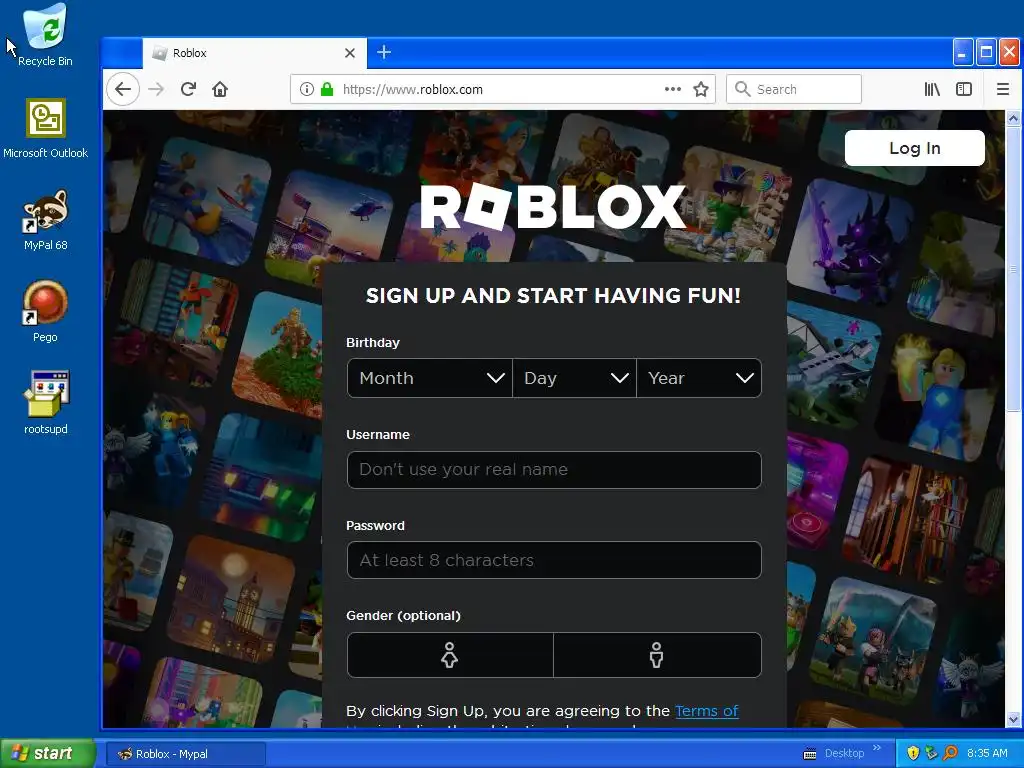Click the Desktop toolbar label in taskbar
Viewport: 1024px width, 768px height.
844,753
